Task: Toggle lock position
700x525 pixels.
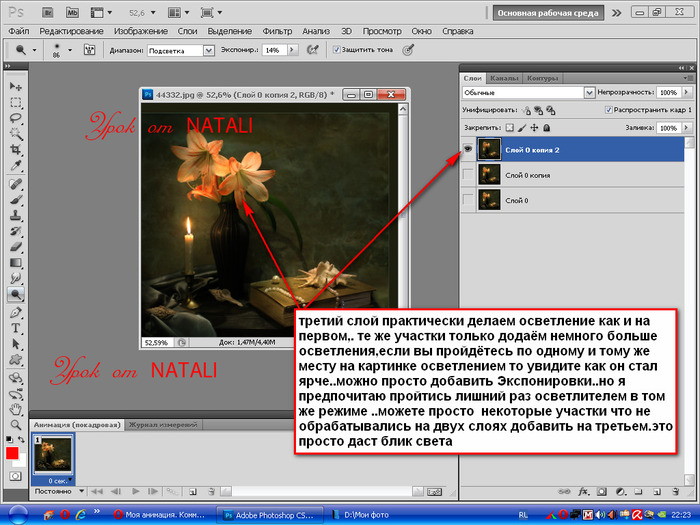Action: tap(534, 128)
